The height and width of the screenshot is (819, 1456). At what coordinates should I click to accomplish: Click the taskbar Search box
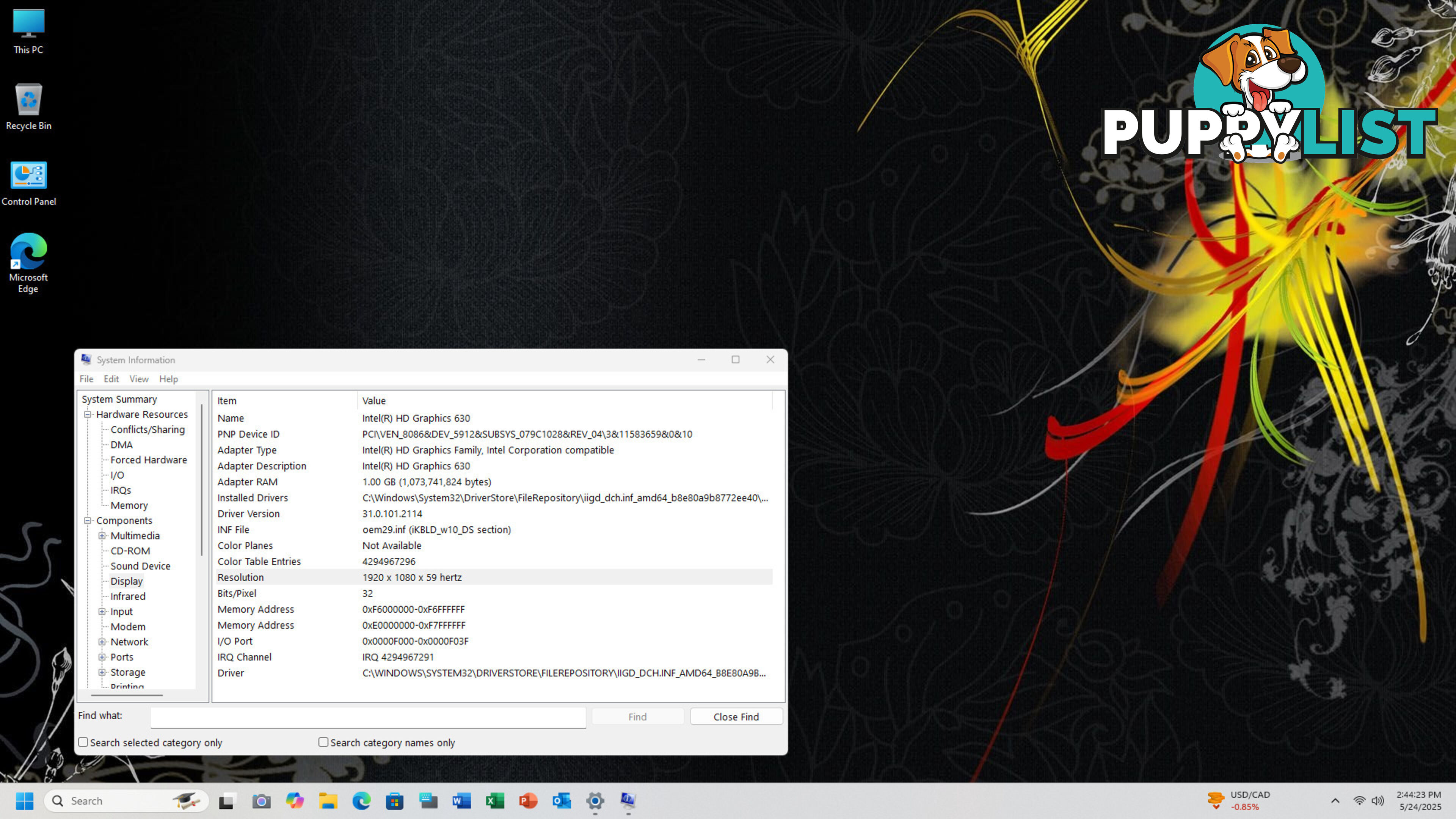(x=126, y=800)
